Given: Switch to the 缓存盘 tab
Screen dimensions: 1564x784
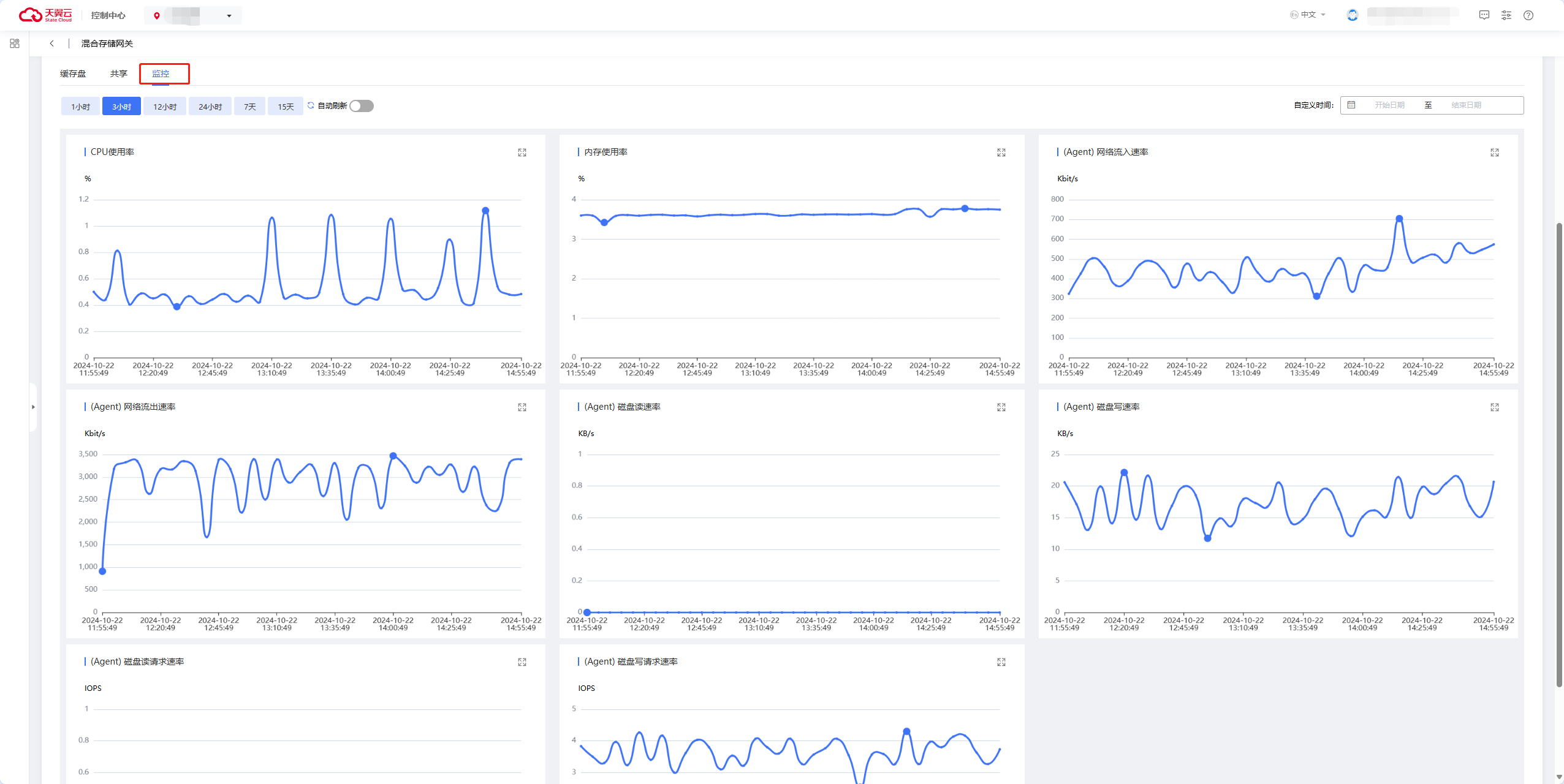Looking at the screenshot, I should [73, 73].
